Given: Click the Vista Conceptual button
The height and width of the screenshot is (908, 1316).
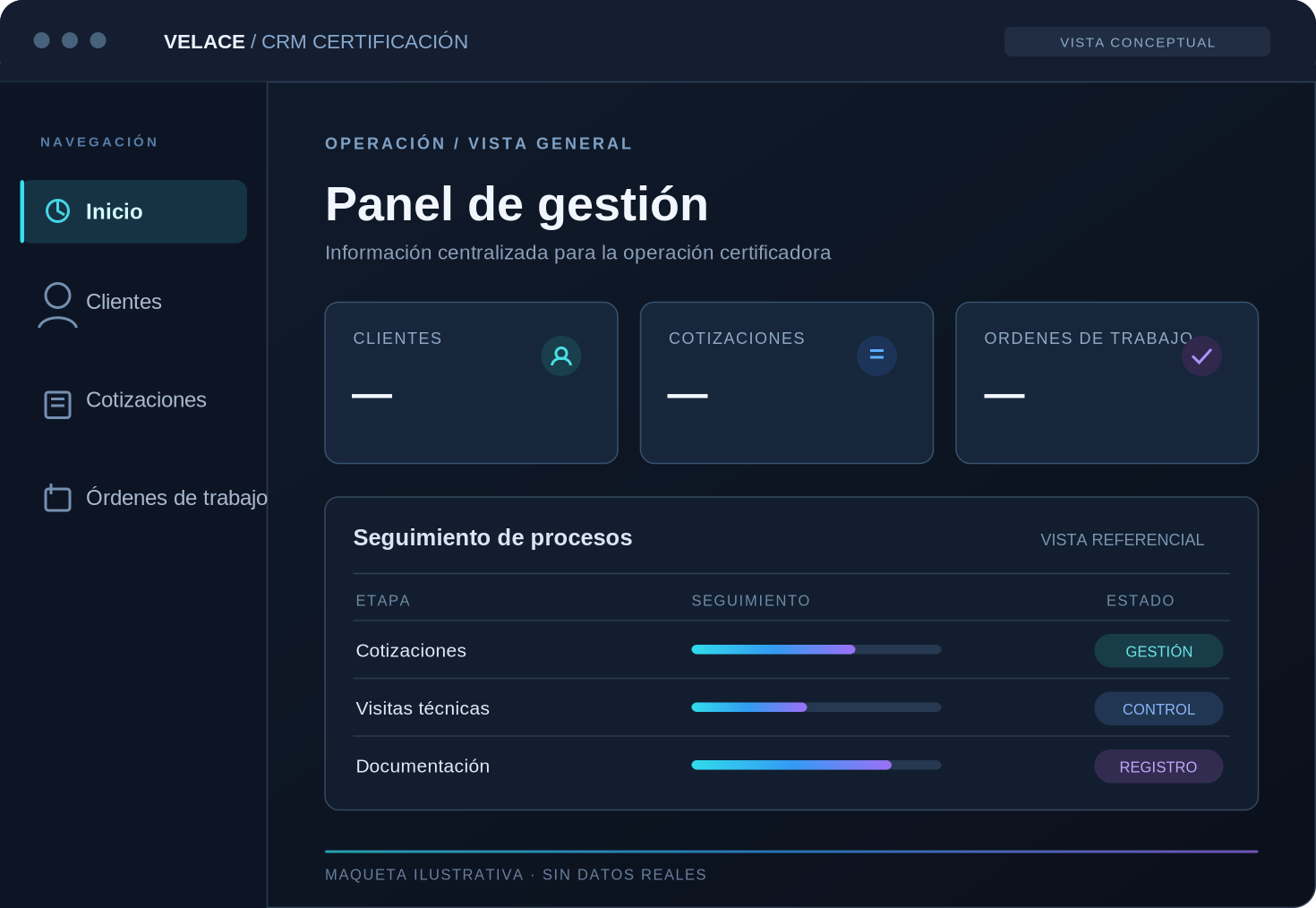Looking at the screenshot, I should pyautogui.click(x=1137, y=42).
